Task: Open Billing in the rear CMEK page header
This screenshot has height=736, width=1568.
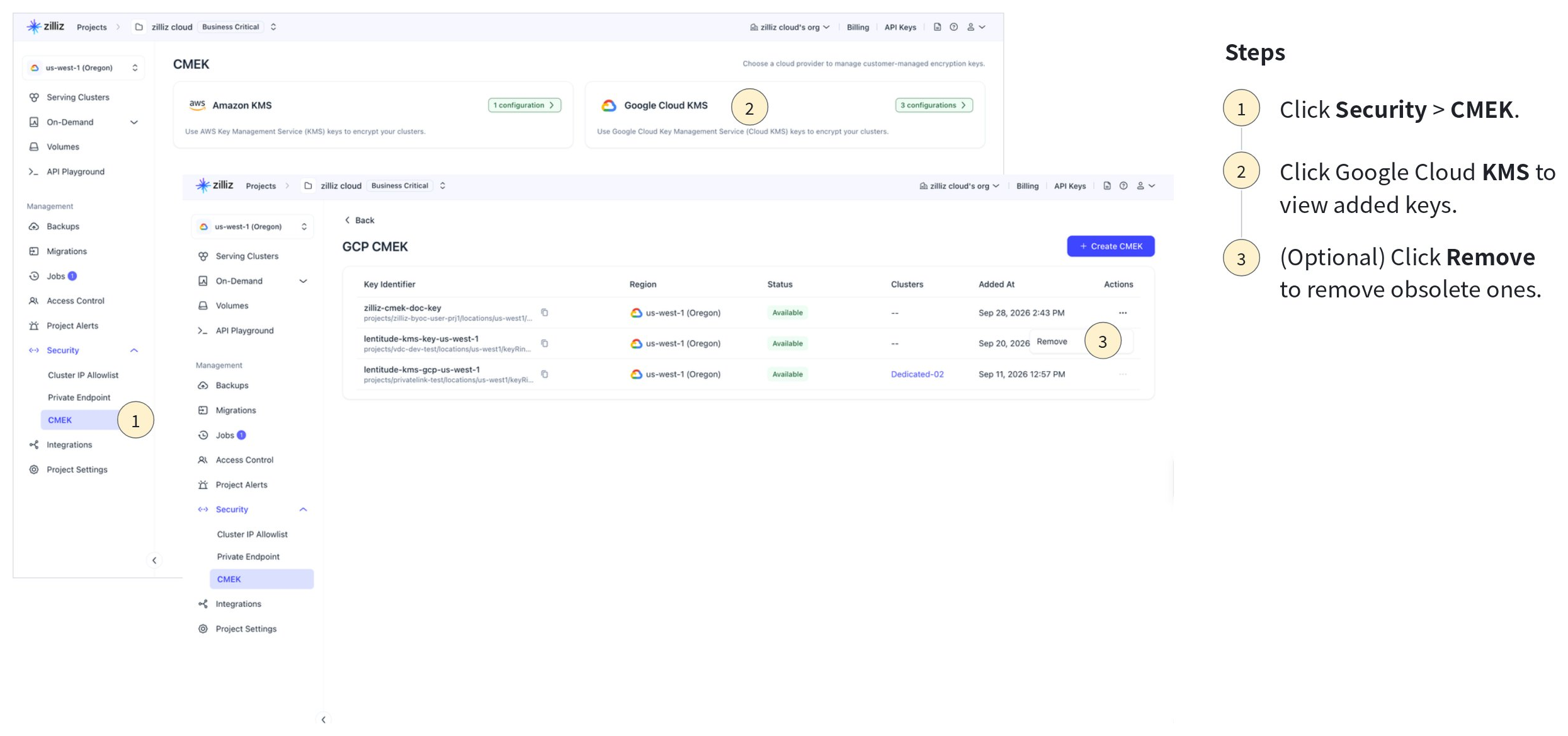Action: [858, 27]
